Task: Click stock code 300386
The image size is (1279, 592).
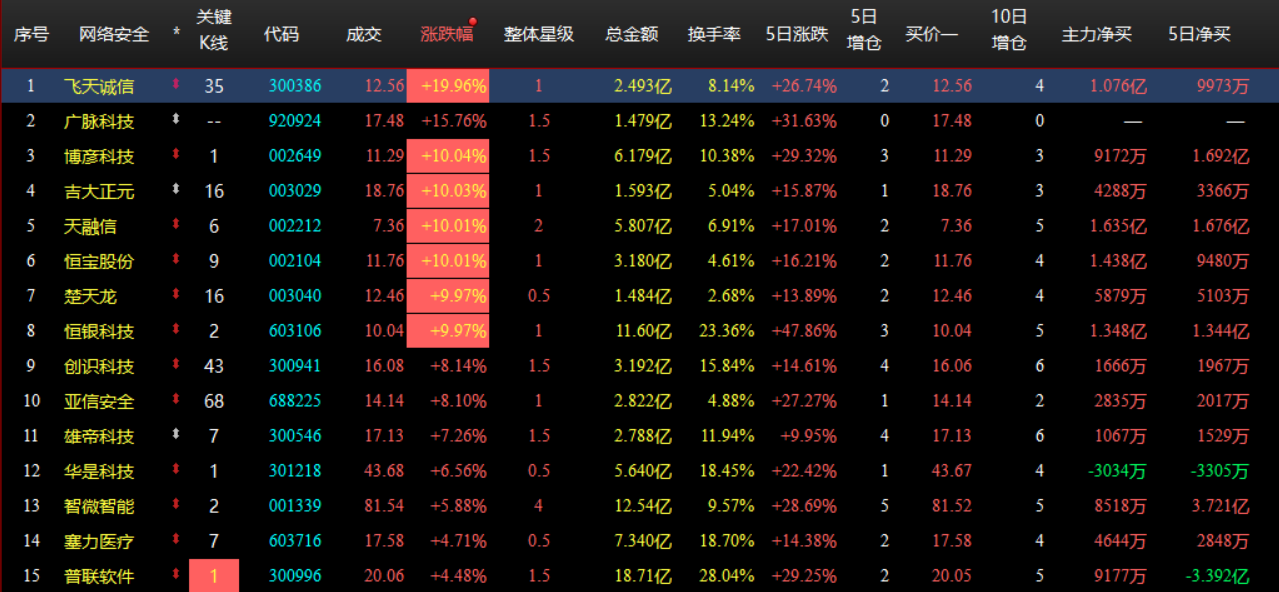Action: 295,86
